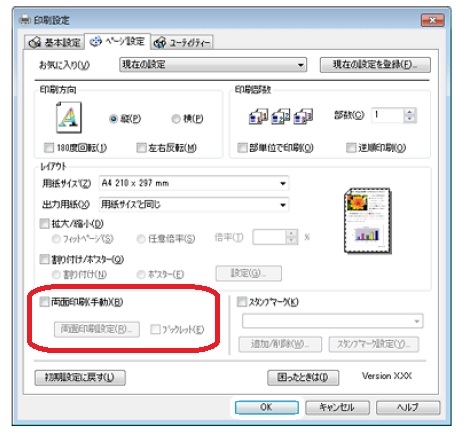Open the 出力用紙 dropdown
This screenshot has height=439, width=466.
[x=194, y=204]
